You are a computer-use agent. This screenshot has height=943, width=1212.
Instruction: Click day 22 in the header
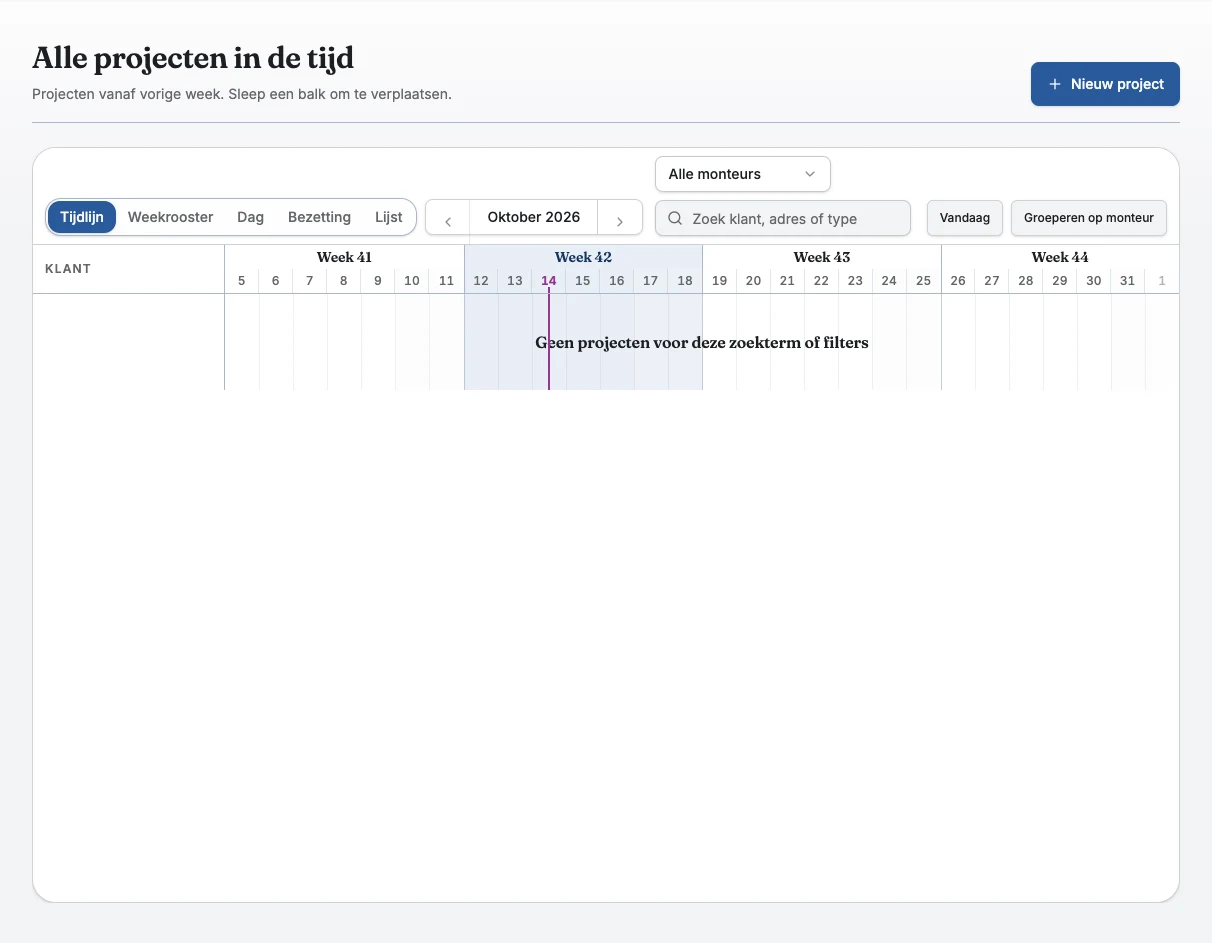point(821,281)
